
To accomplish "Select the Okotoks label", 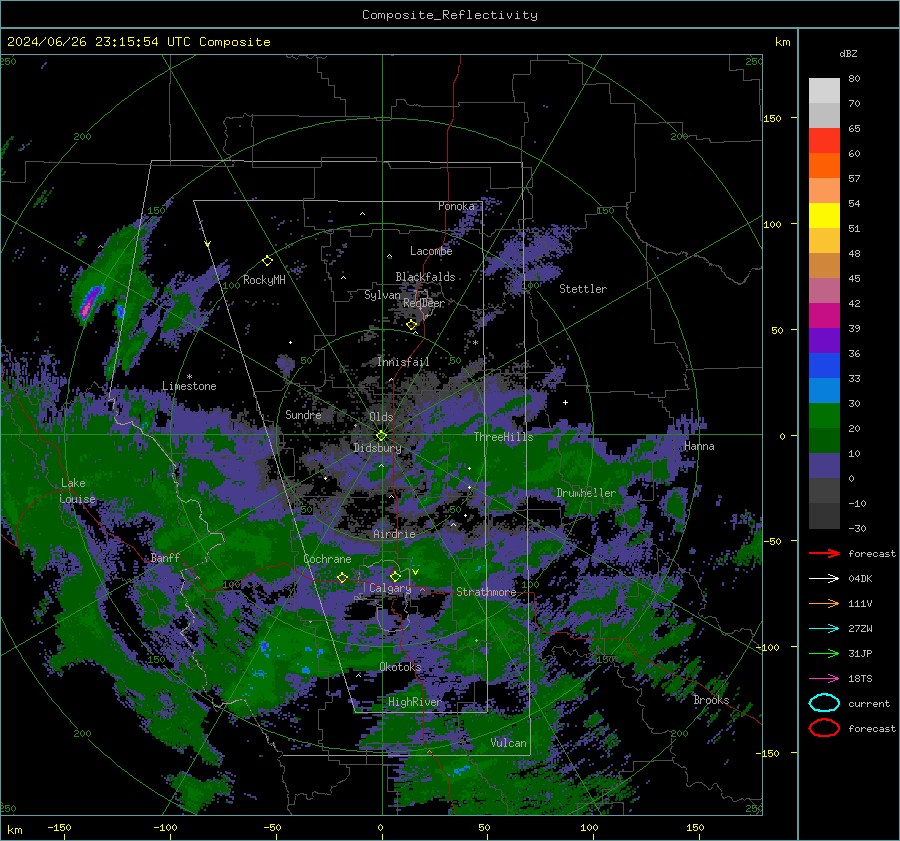I will (400, 667).
